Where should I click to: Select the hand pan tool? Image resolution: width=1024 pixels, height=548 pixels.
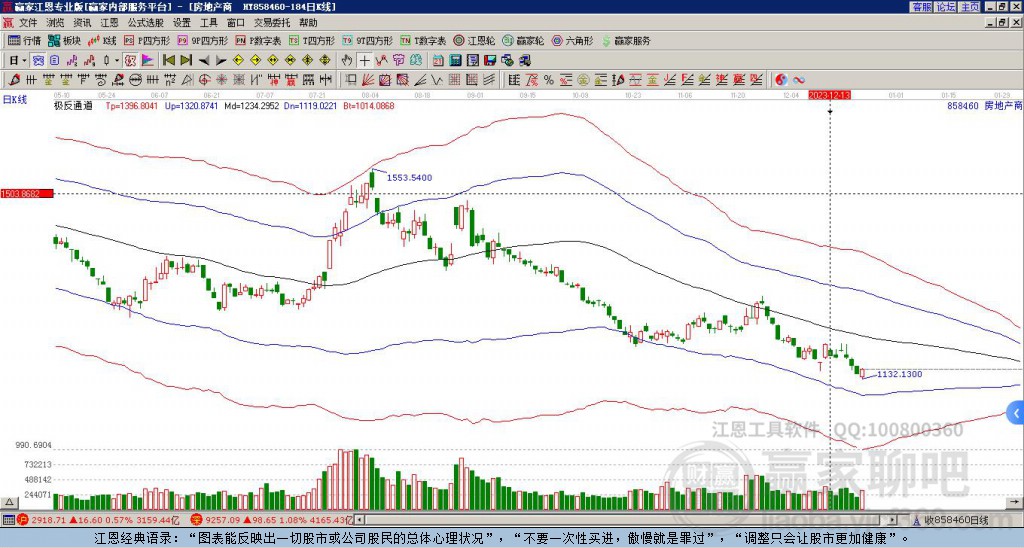pyautogui.click(x=347, y=61)
